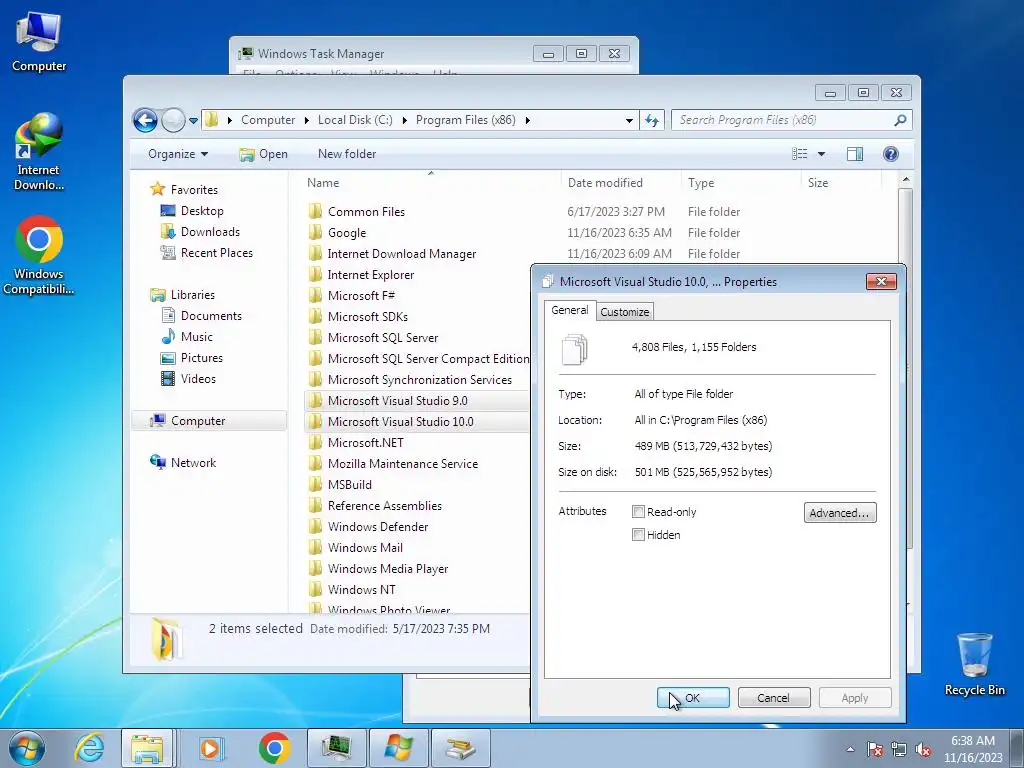Refresh the Program Files (x86) folder view
The image size is (1024, 768).
(652, 120)
